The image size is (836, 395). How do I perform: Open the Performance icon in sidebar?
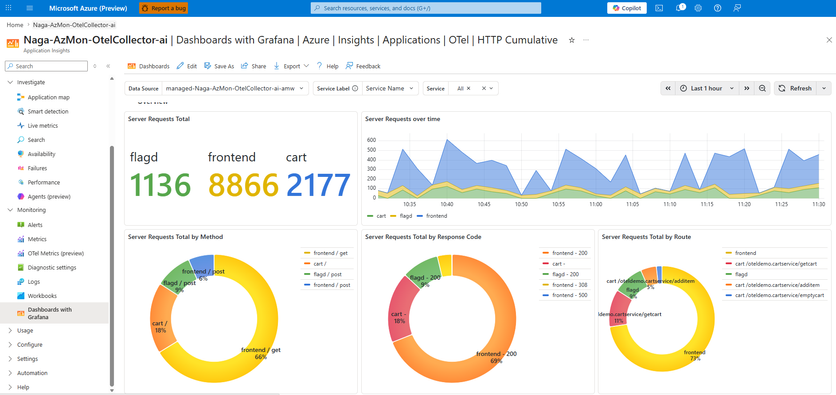(21, 182)
